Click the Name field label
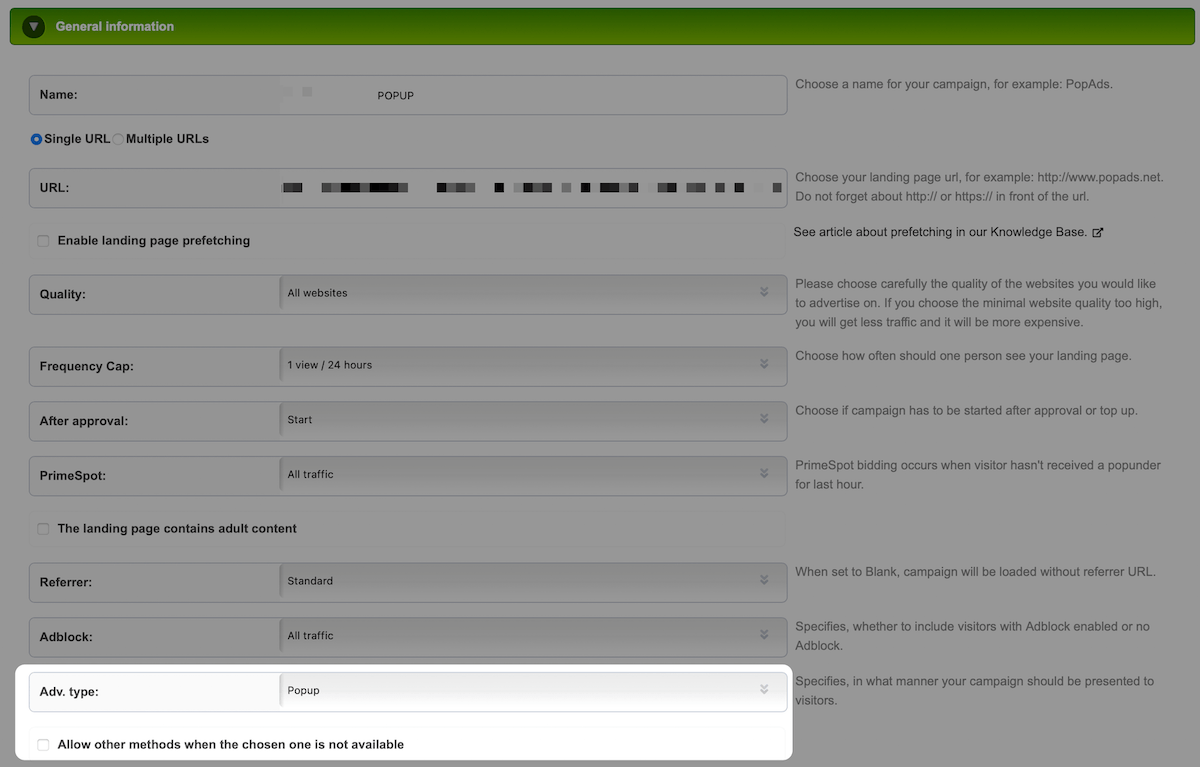Screen dimensions: 1200x767 coord(59,95)
